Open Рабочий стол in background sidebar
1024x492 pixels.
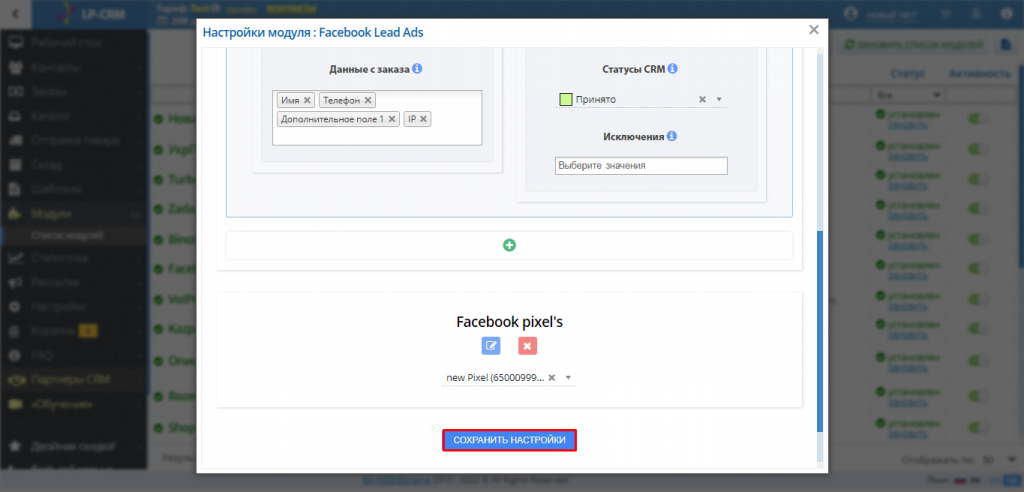65,43
